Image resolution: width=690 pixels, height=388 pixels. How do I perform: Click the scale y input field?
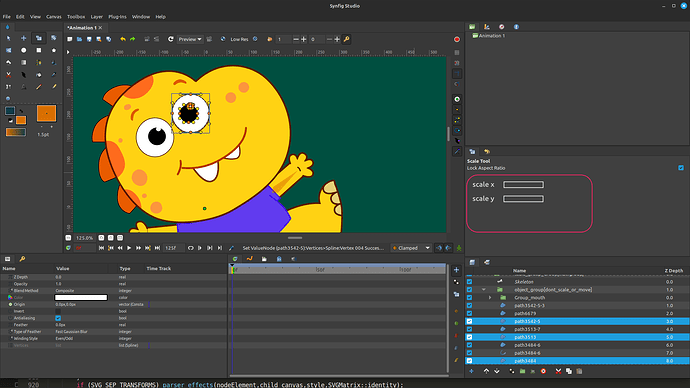(523, 199)
